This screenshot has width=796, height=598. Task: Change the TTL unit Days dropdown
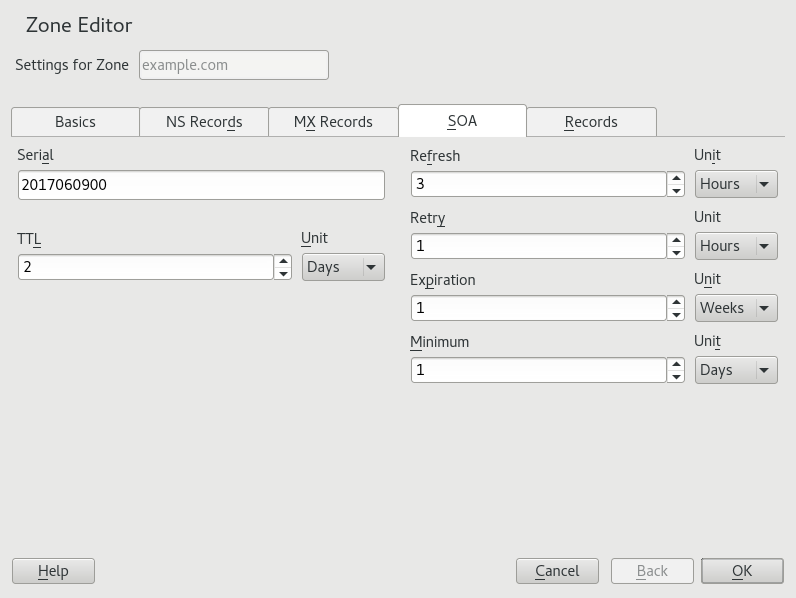[x=343, y=267]
